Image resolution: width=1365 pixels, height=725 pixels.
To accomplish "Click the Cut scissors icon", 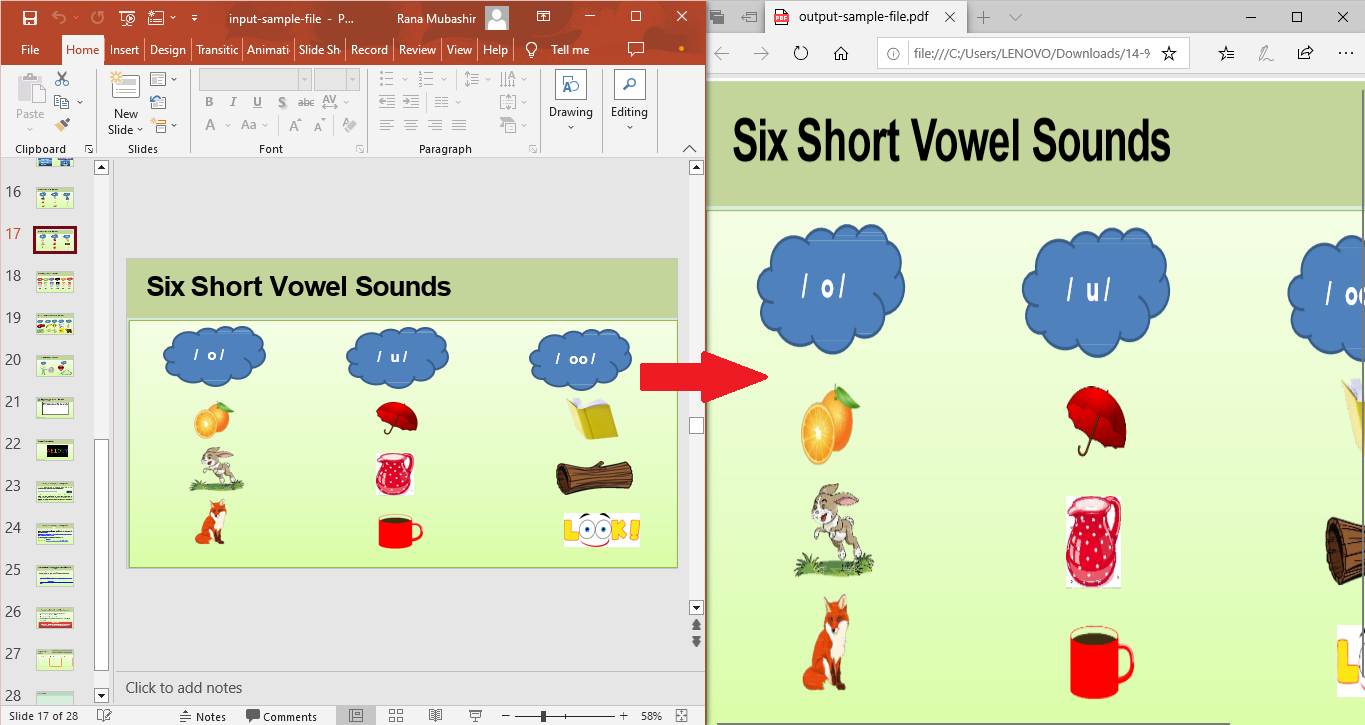I will (x=62, y=79).
